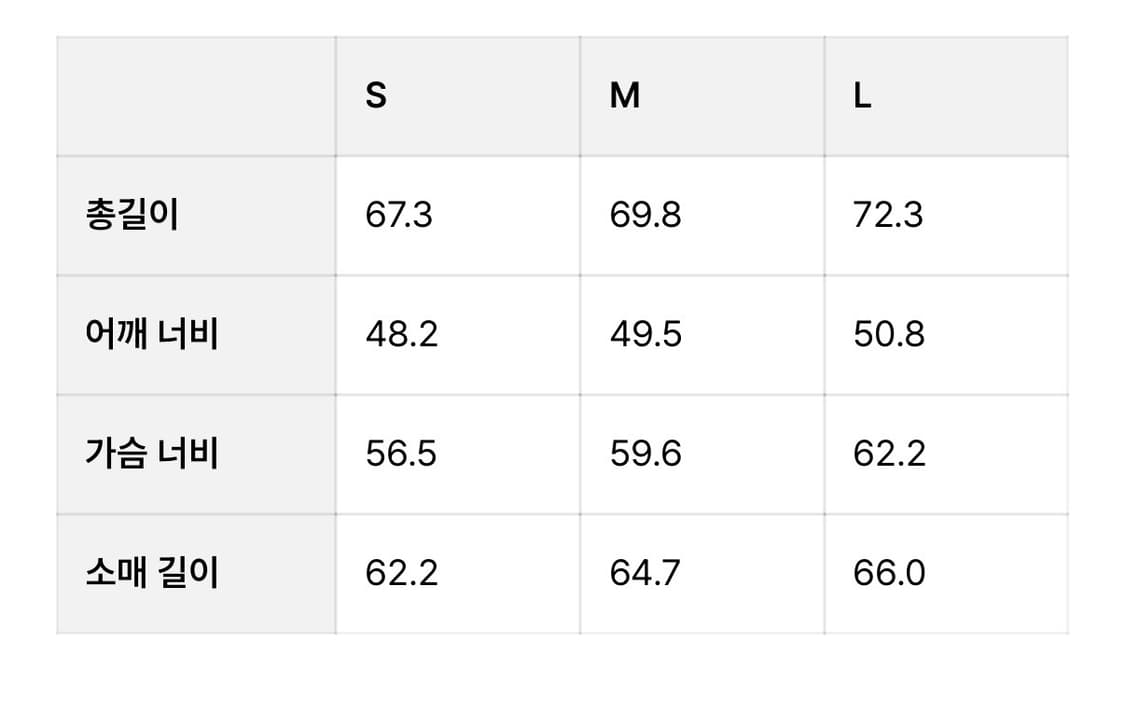This screenshot has width=1125, height=701.
Task: Click the L size column header
Action: tap(862, 96)
